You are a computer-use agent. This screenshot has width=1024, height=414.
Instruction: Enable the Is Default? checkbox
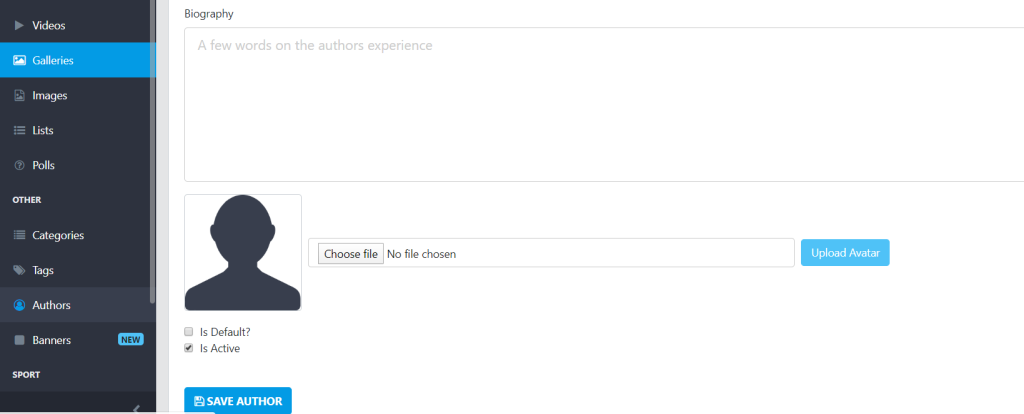189,331
